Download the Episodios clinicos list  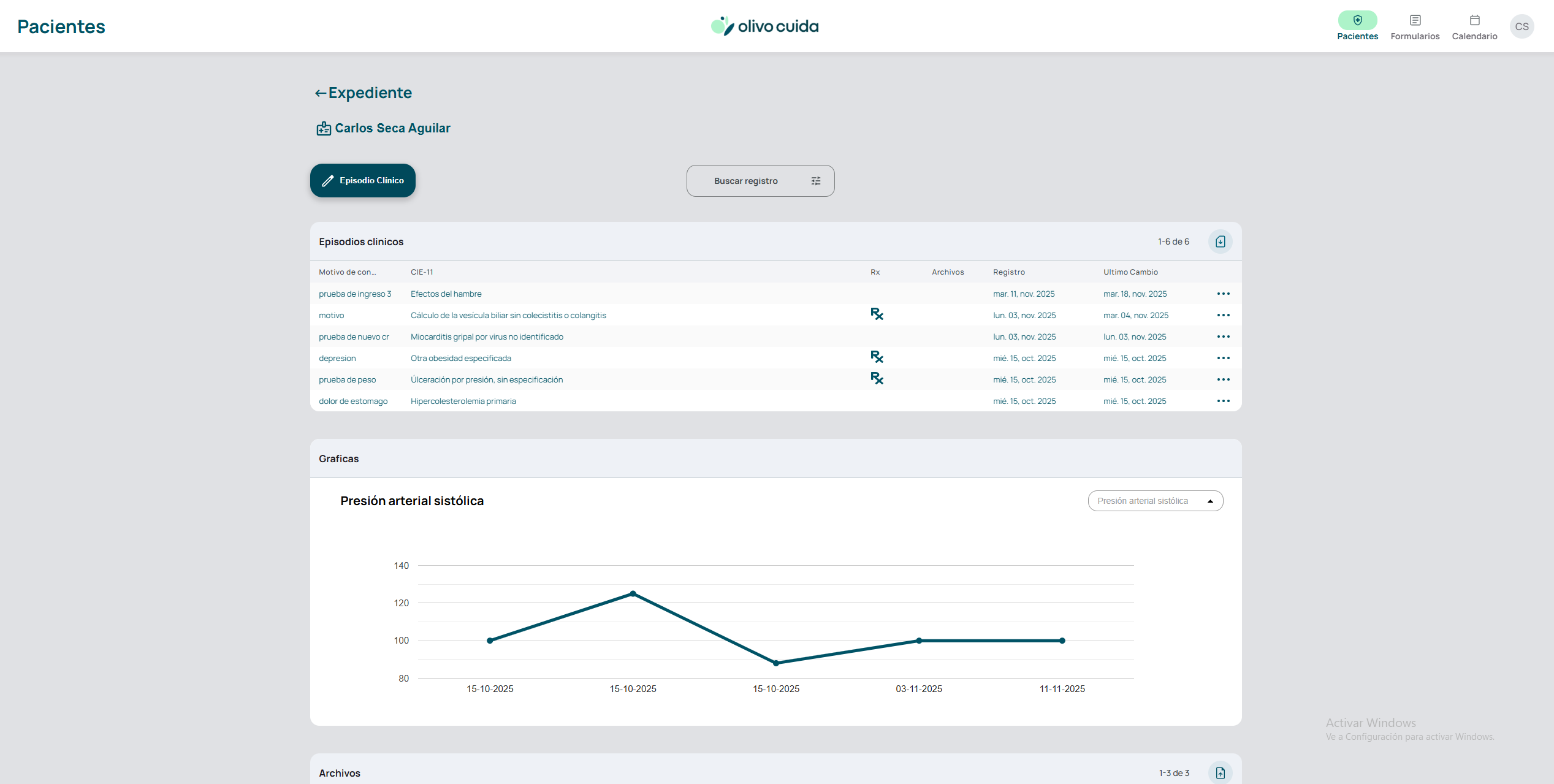coord(1220,242)
